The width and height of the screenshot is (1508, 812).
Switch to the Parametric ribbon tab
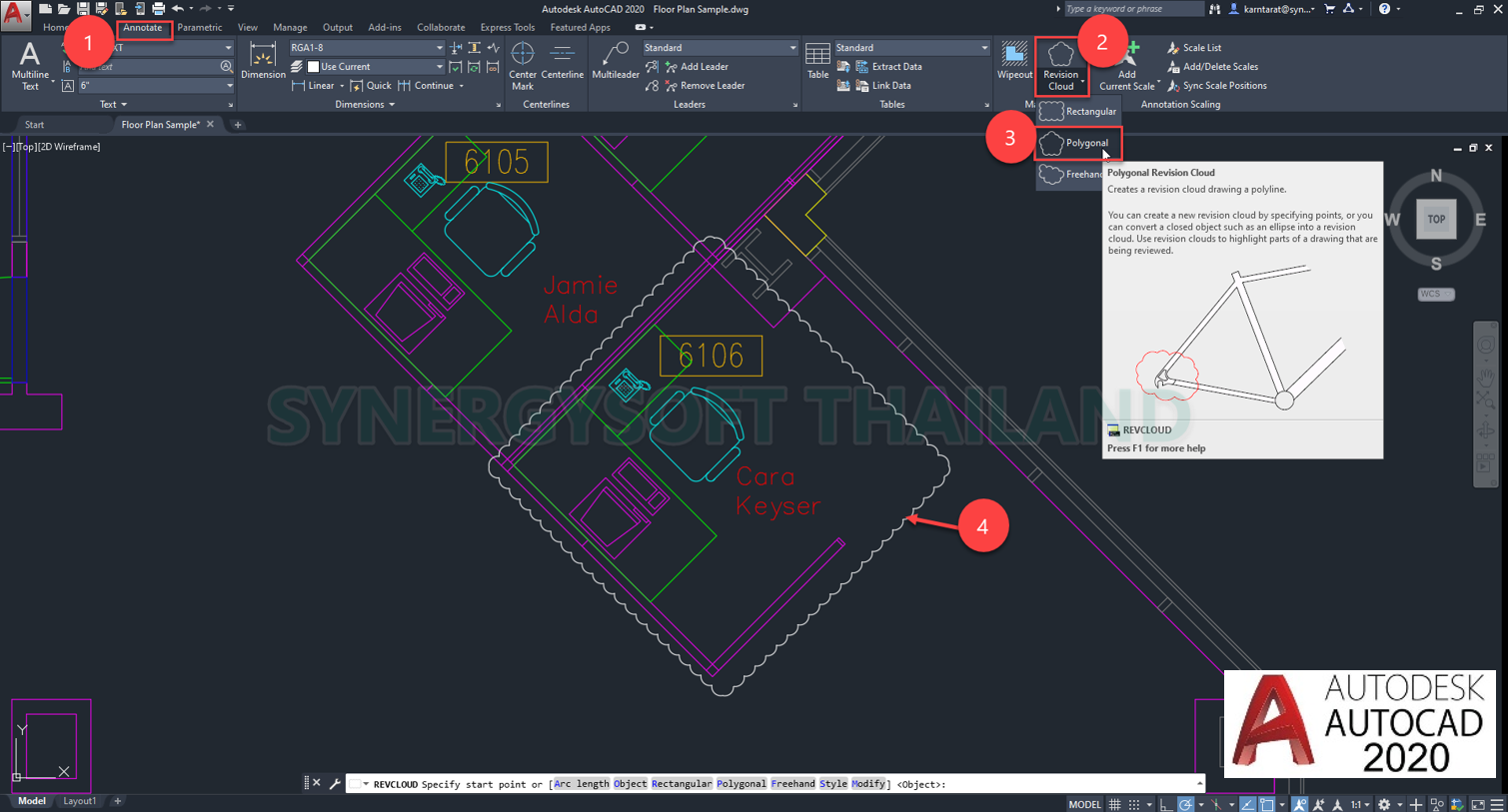[x=200, y=27]
